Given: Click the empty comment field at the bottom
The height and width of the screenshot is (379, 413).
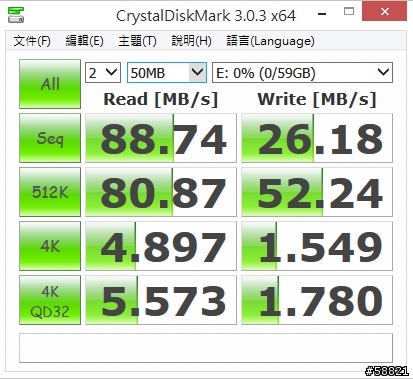Looking at the screenshot, I should click(x=206, y=348).
